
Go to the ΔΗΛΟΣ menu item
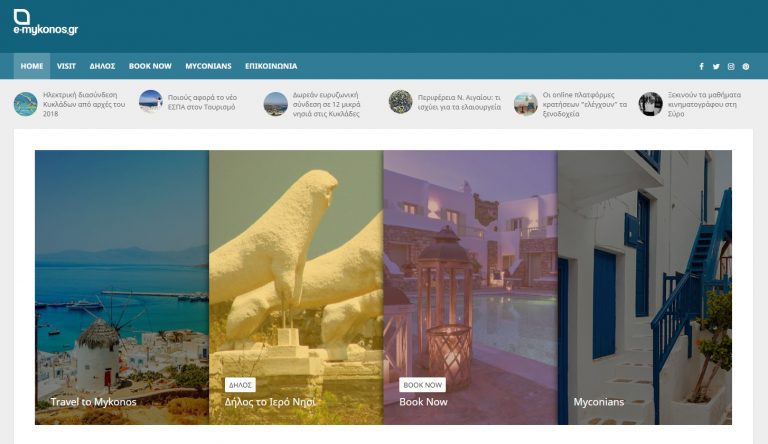[x=102, y=66]
